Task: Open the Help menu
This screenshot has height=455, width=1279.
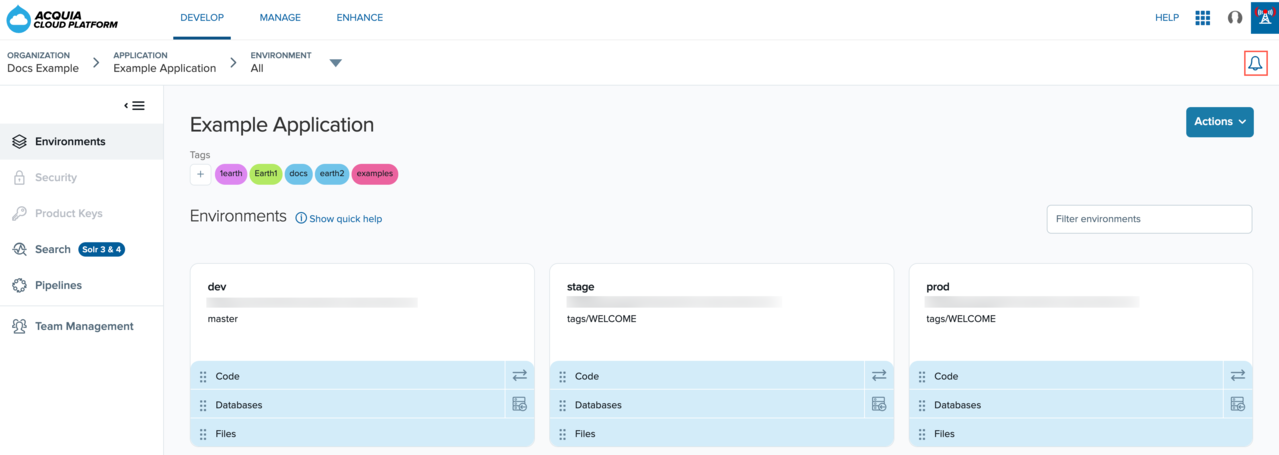Action: 1167,18
